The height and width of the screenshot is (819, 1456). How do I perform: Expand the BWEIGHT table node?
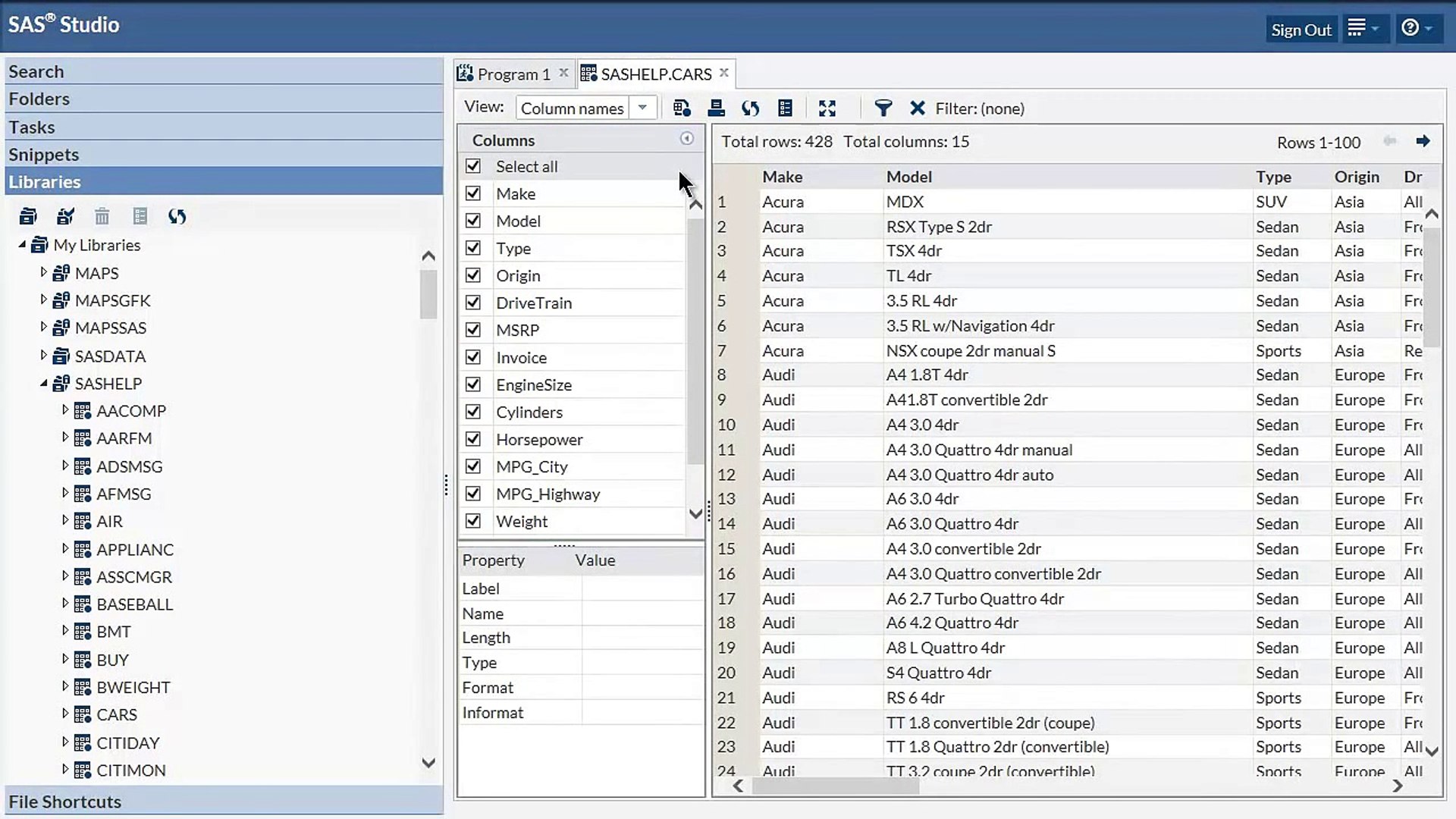pyautogui.click(x=64, y=686)
